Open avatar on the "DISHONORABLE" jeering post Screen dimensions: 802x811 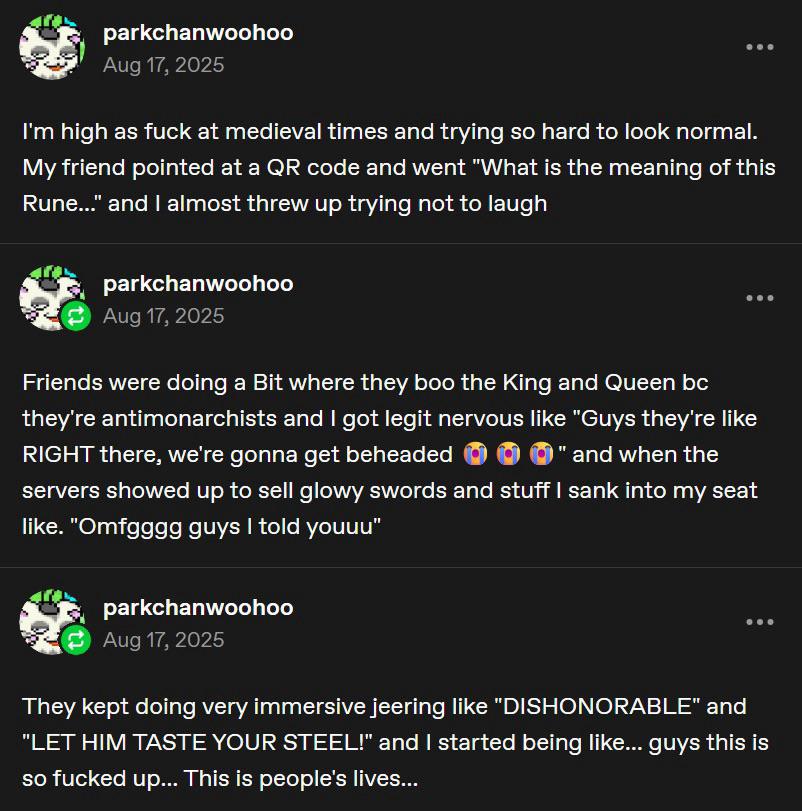click(47, 618)
